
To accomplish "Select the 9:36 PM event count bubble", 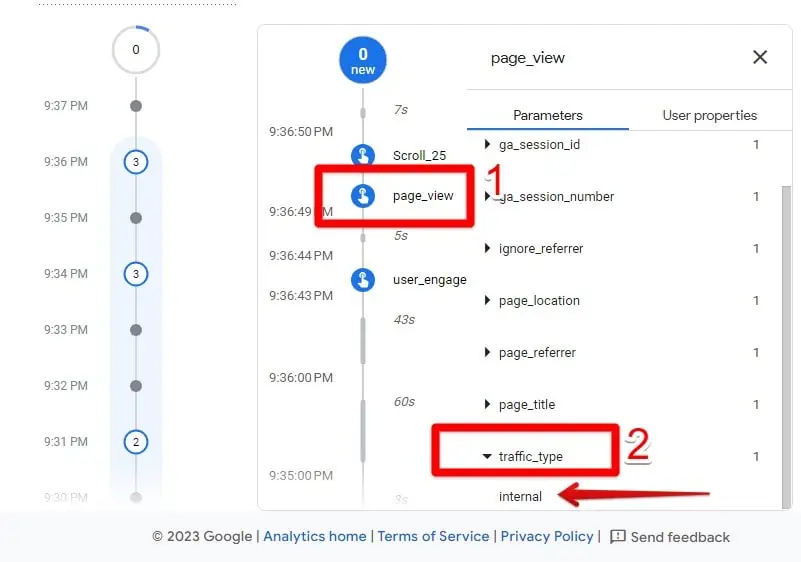I will pos(136,162).
